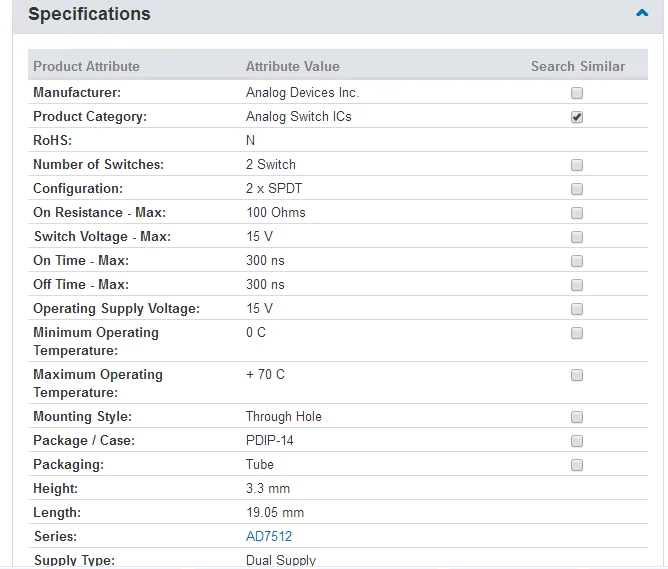
Task: Click the Search Similar column header
Action: click(x=578, y=66)
